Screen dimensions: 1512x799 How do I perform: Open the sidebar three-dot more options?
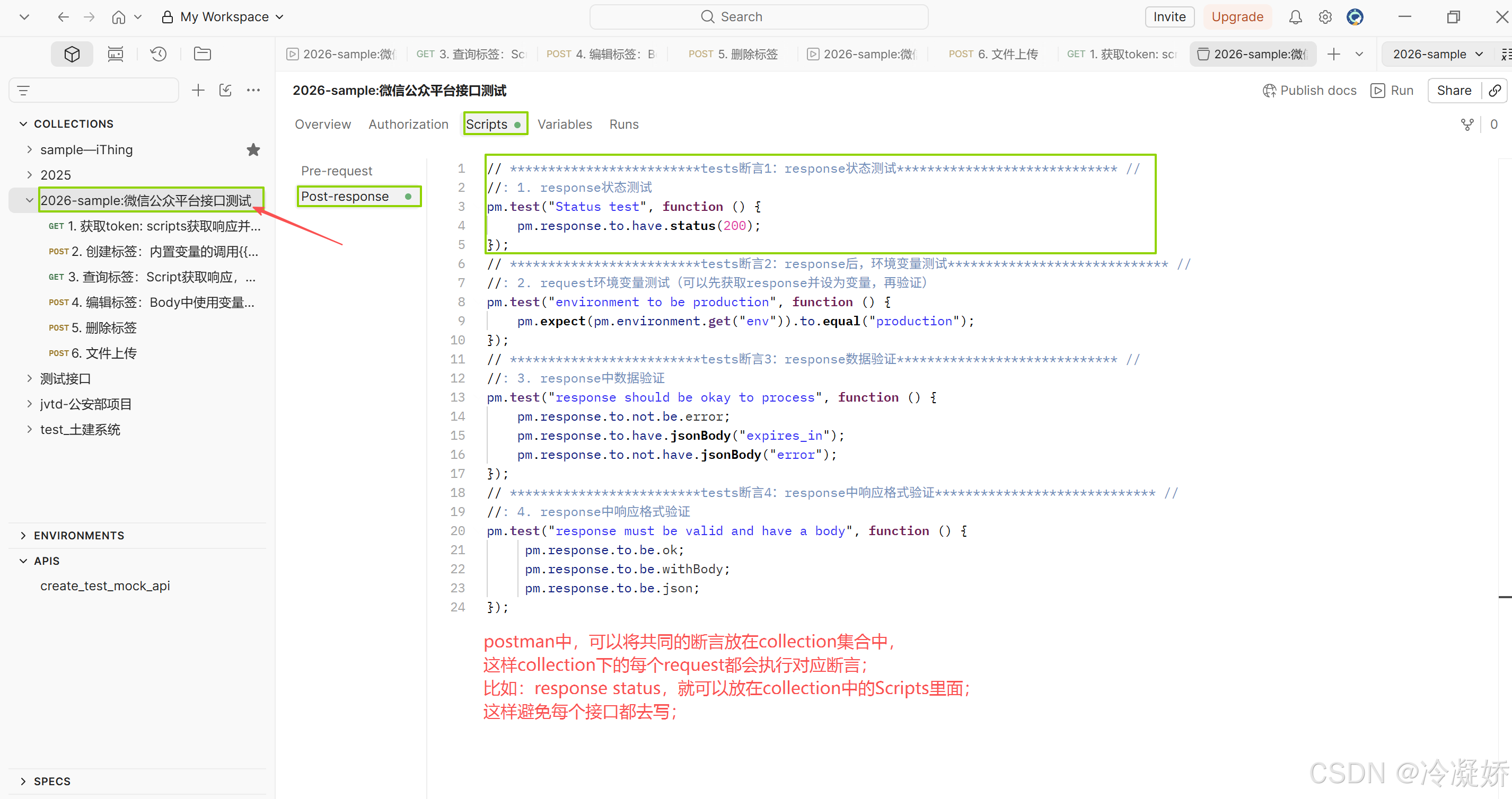[253, 91]
